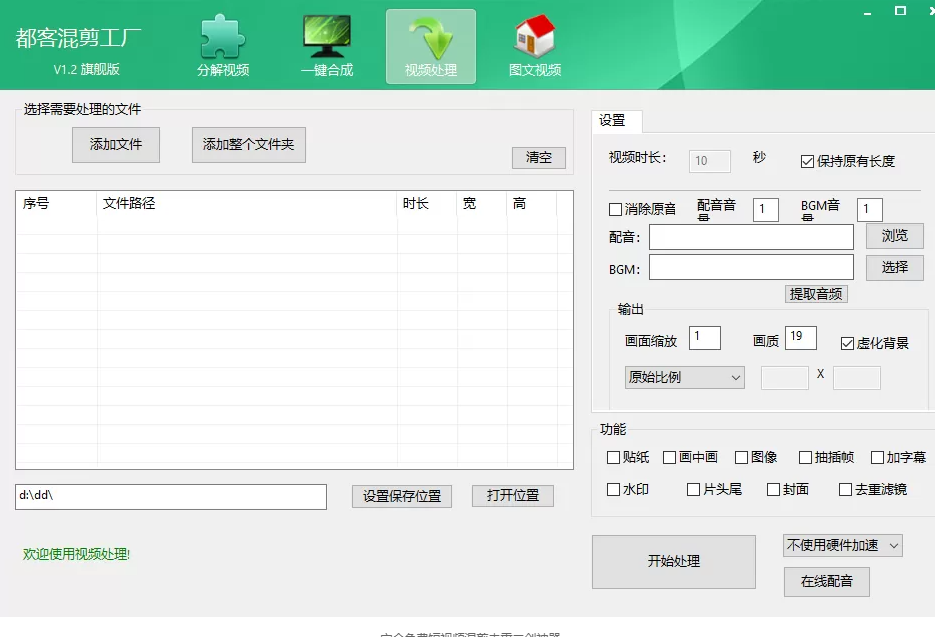Viewport: 935px width, 637px height.
Task: Uncheck 虚化背景 checkbox
Action: (847, 344)
